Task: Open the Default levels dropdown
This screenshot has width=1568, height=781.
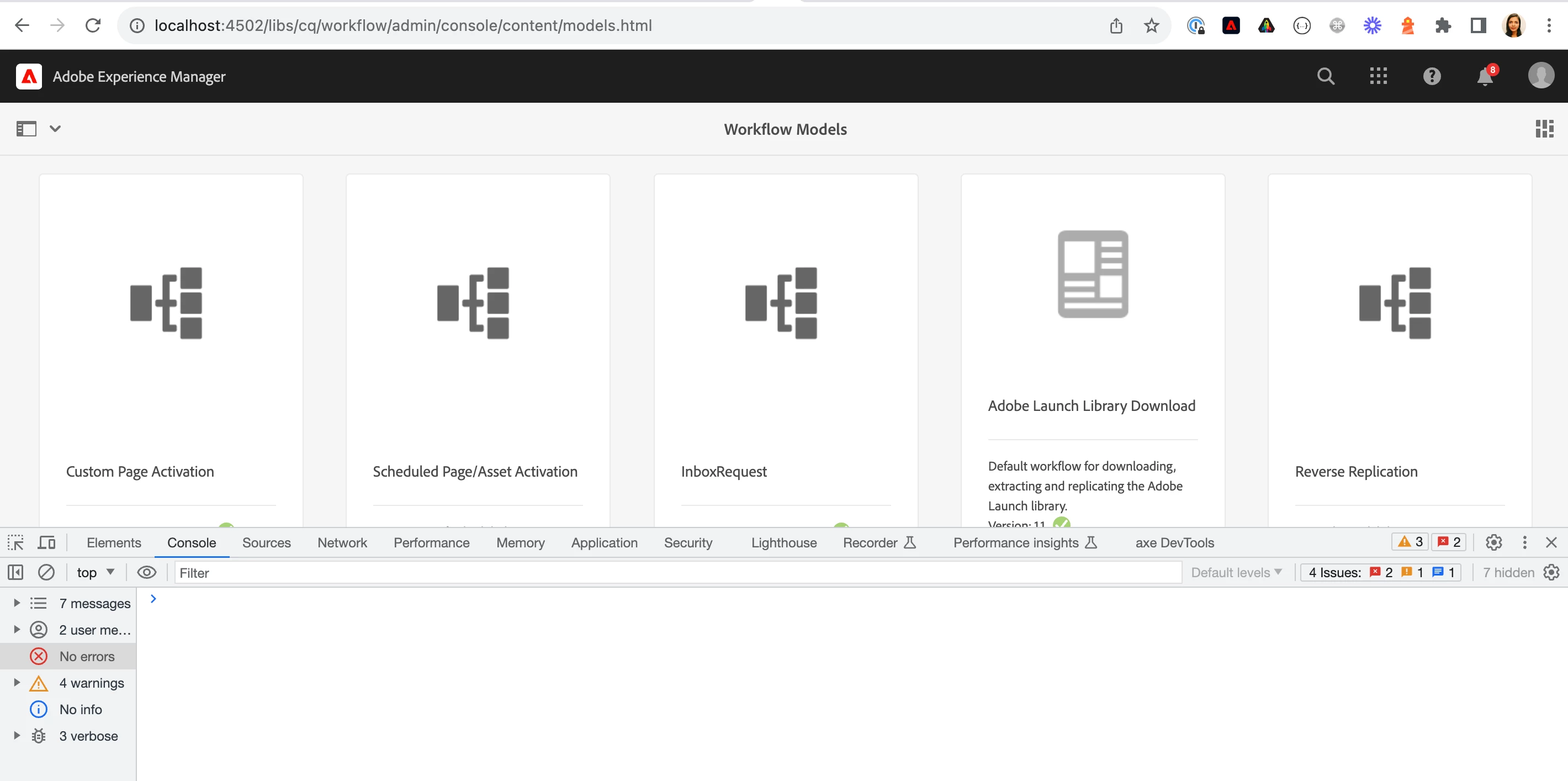Action: coord(1236,572)
